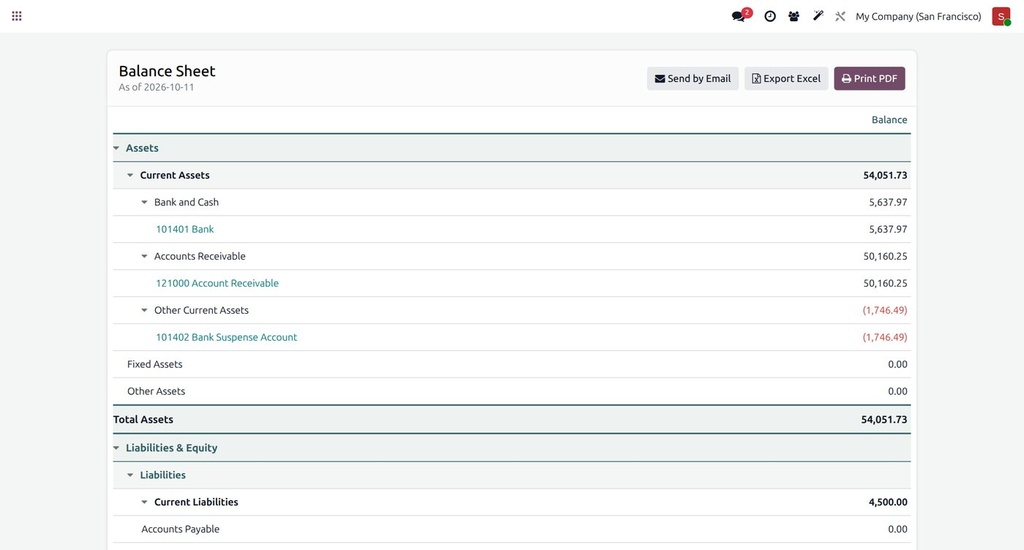1024x550 pixels.
Task: Collapse the Bank and Cash row
Action: pyautogui.click(x=144, y=202)
